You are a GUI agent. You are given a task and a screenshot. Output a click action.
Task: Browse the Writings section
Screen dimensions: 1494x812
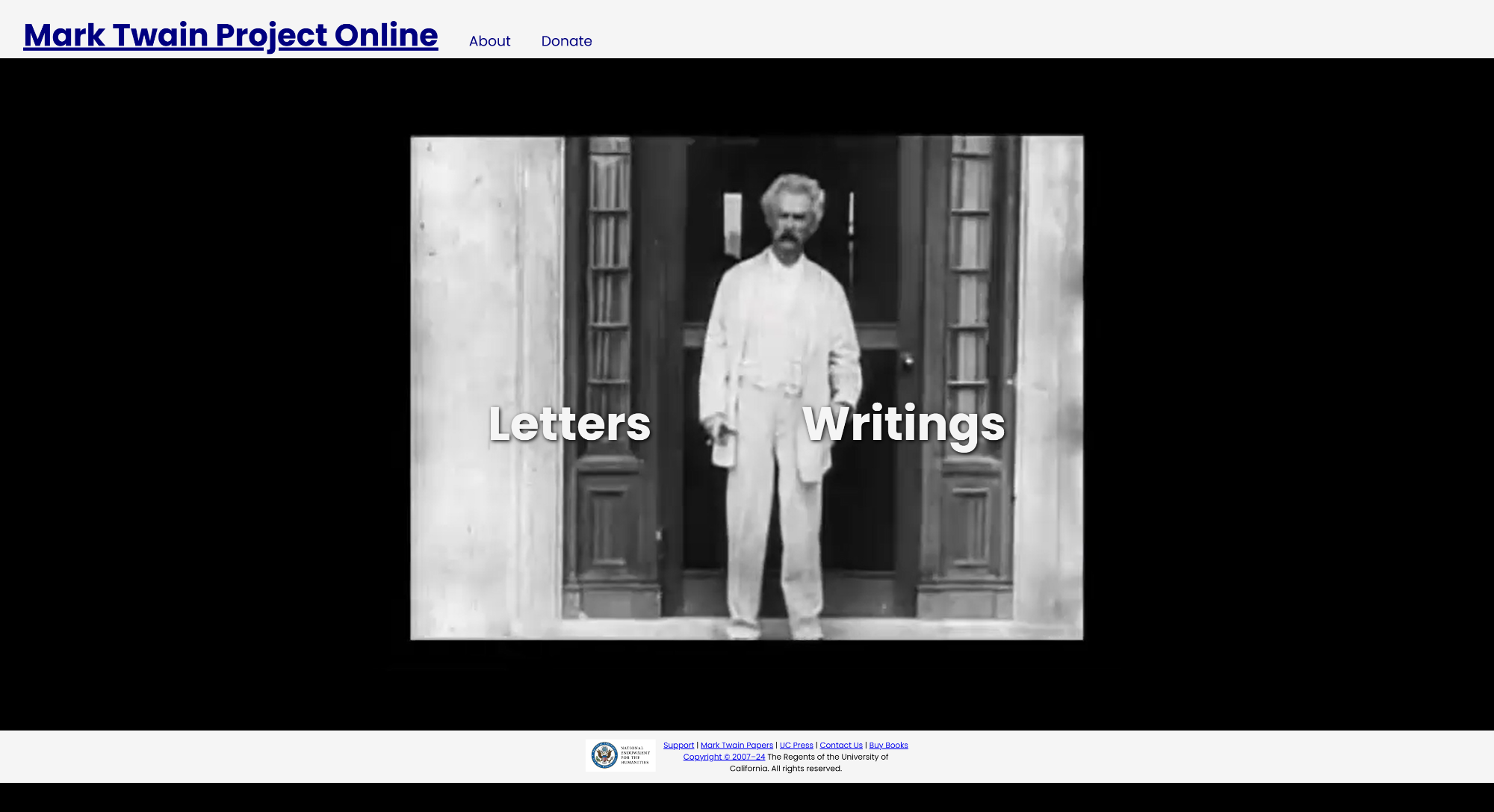tap(903, 424)
